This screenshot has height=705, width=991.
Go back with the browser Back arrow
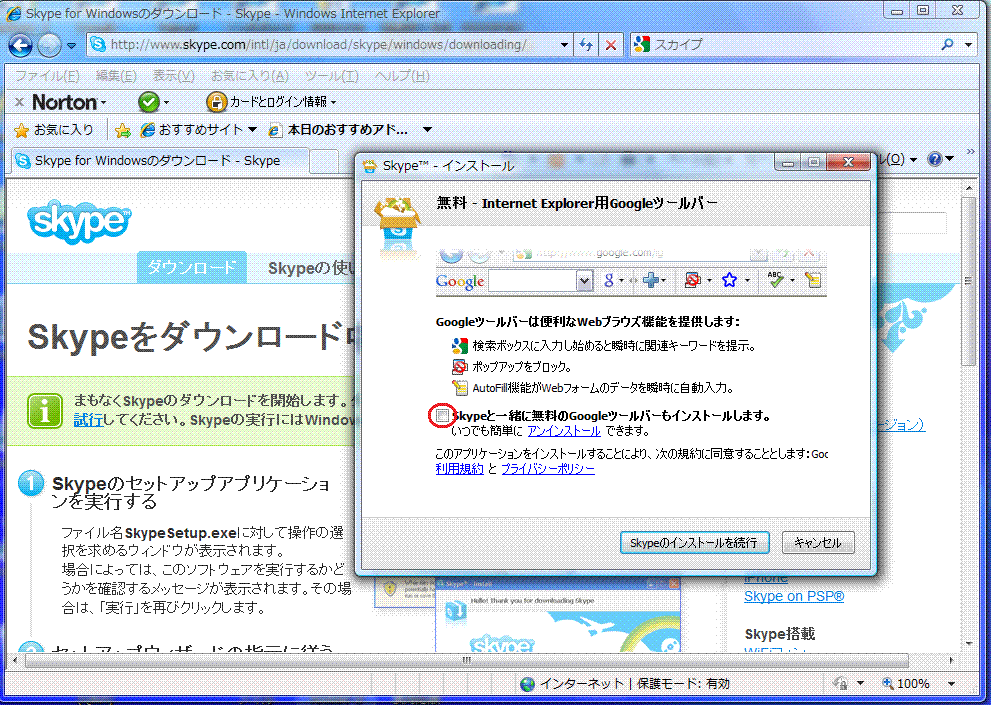click(20, 45)
